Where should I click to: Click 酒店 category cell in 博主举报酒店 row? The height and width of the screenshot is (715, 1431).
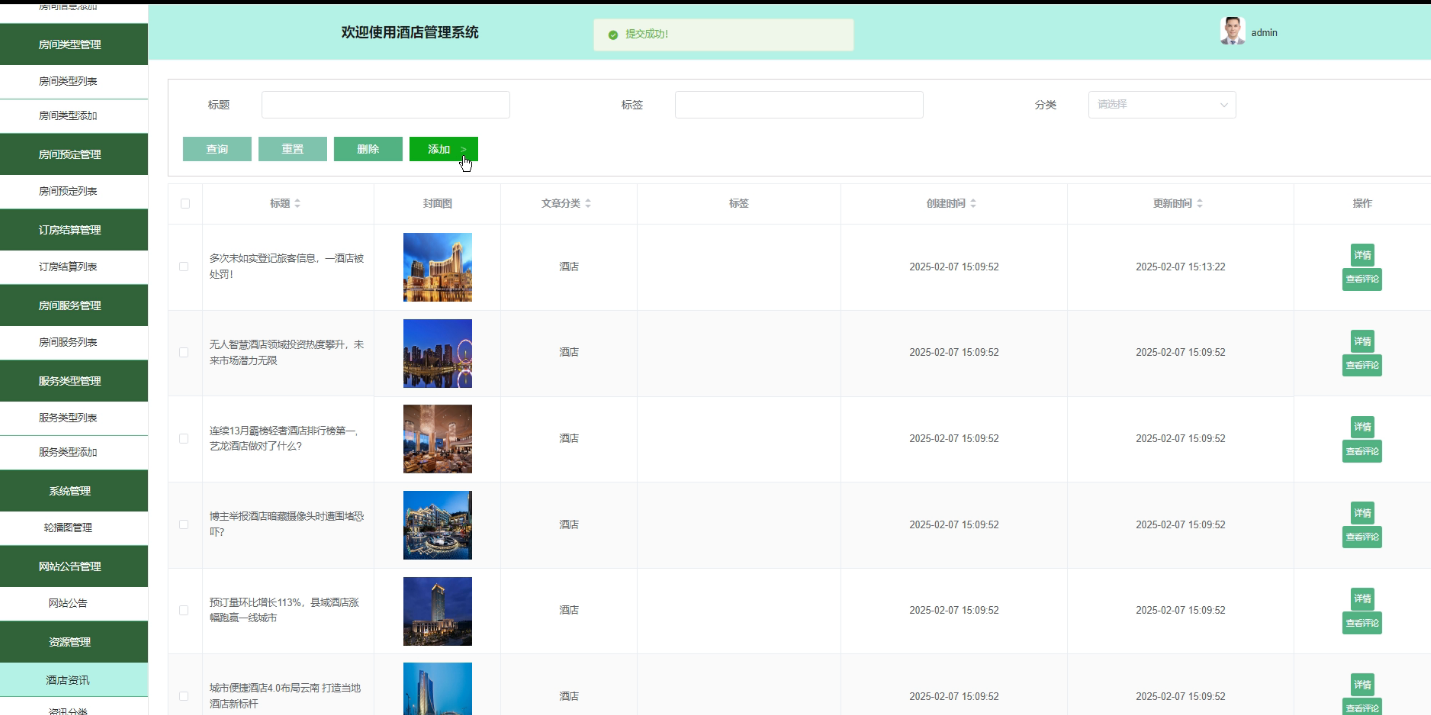(569, 524)
